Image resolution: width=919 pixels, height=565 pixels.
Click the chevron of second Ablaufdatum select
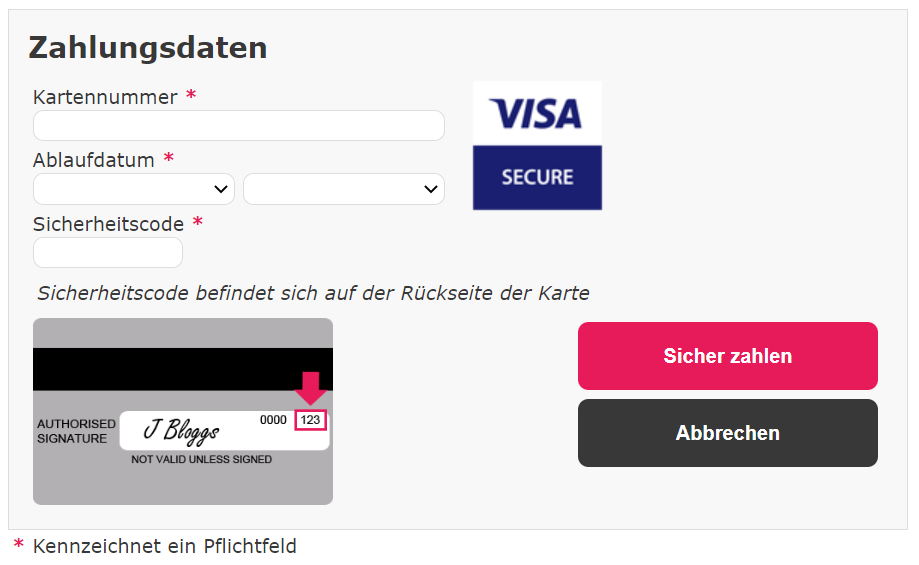pyautogui.click(x=431, y=189)
